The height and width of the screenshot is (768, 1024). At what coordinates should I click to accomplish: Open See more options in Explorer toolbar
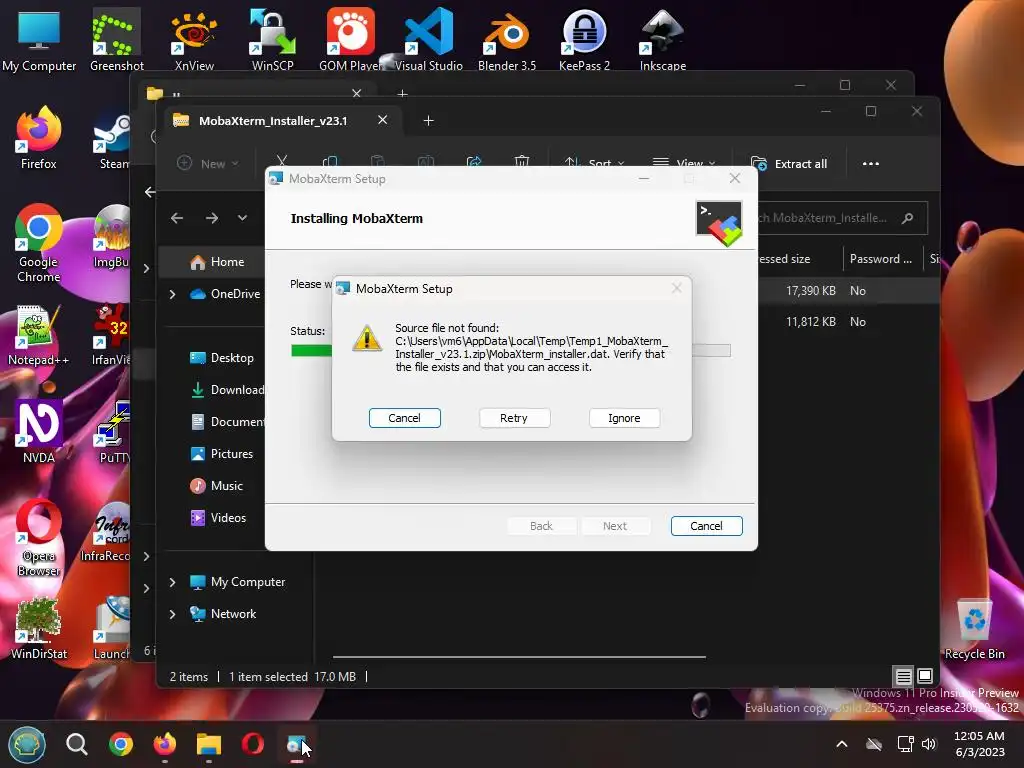click(x=871, y=163)
